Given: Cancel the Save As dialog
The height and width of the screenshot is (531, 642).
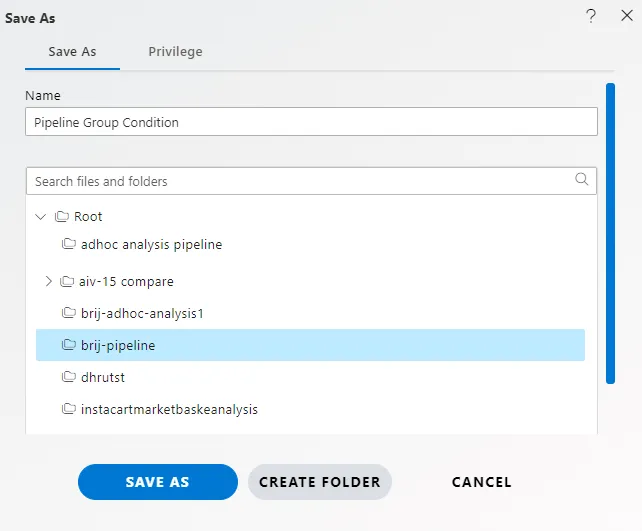Looking at the screenshot, I should point(482,482).
